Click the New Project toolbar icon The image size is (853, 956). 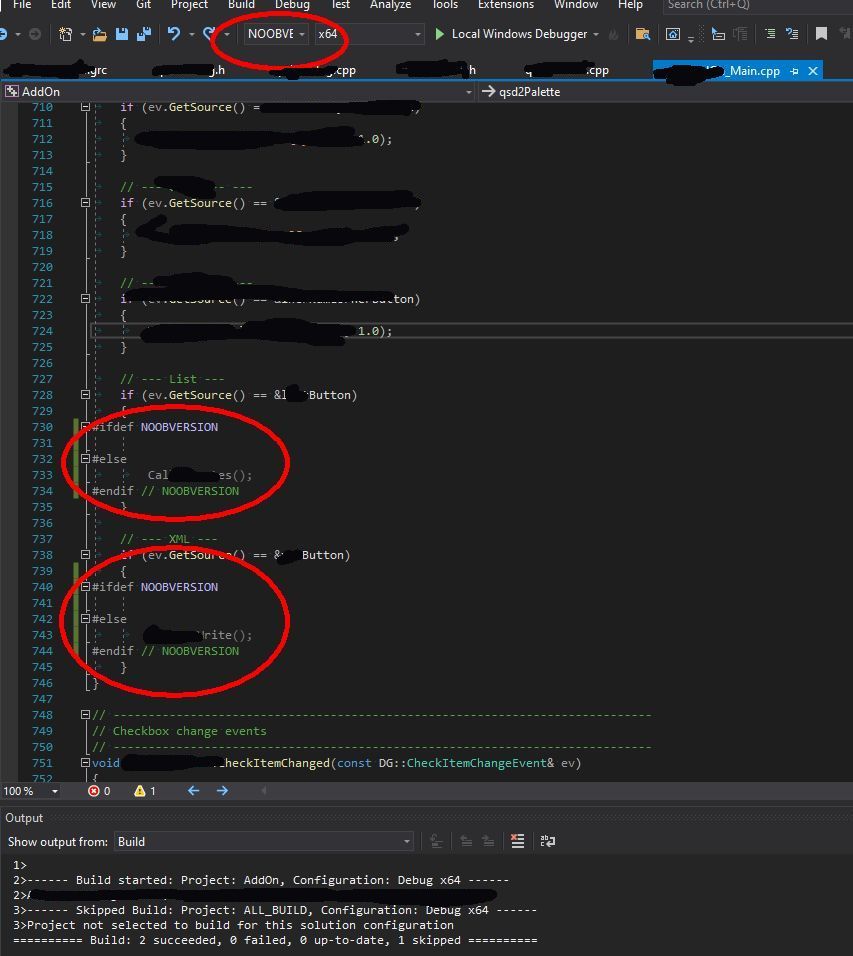pyautogui.click(x=65, y=34)
